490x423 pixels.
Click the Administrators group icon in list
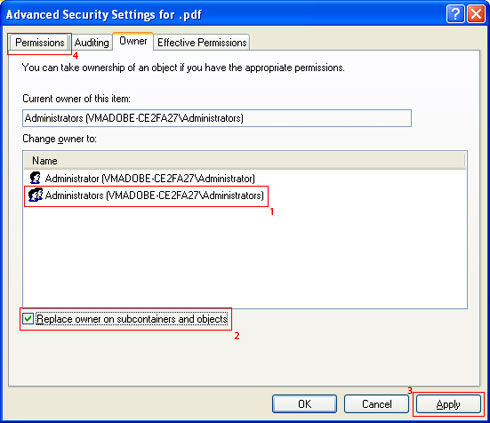[35, 195]
